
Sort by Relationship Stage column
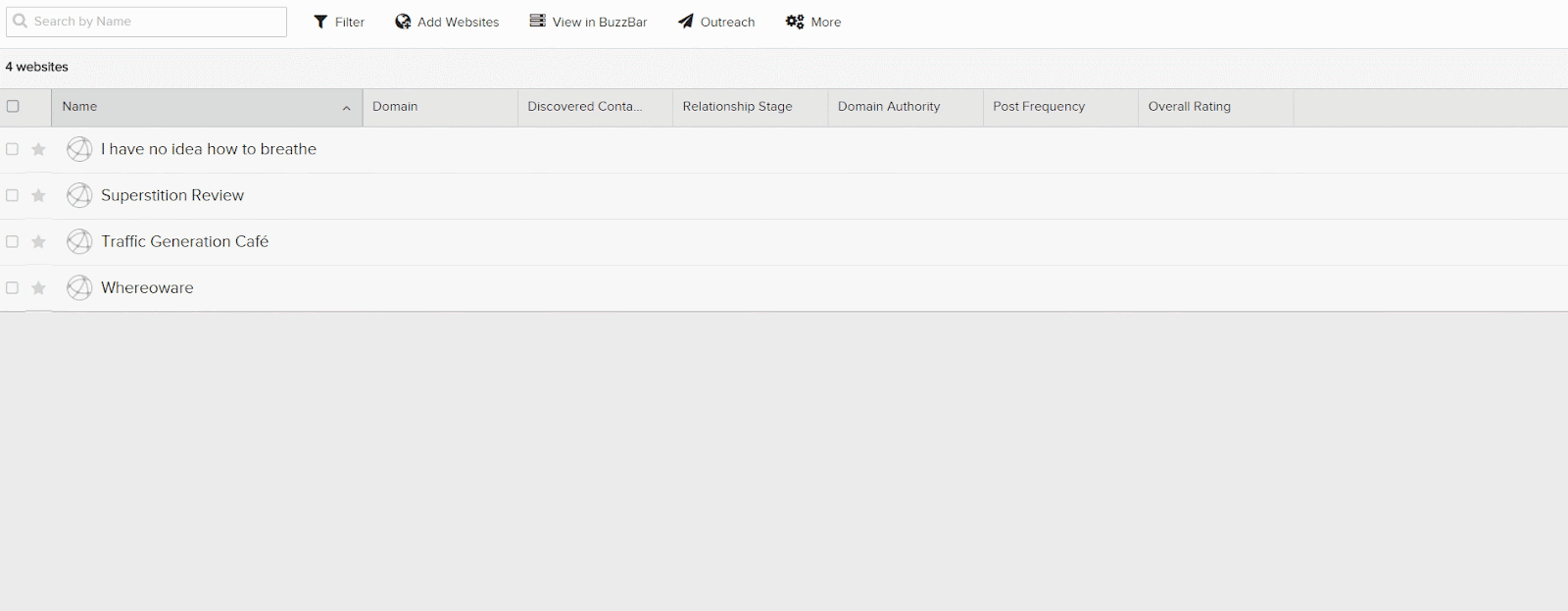pos(737,107)
